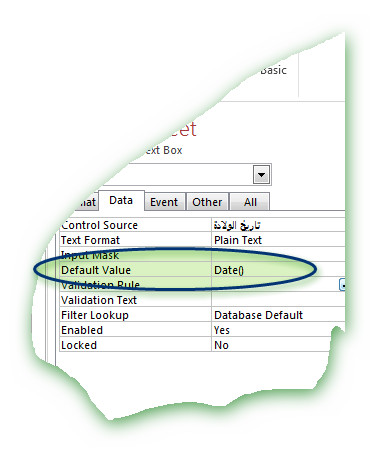Image resolution: width=376 pixels, height=451 pixels.
Task: Click the Input Mask value field
Action: [278, 255]
